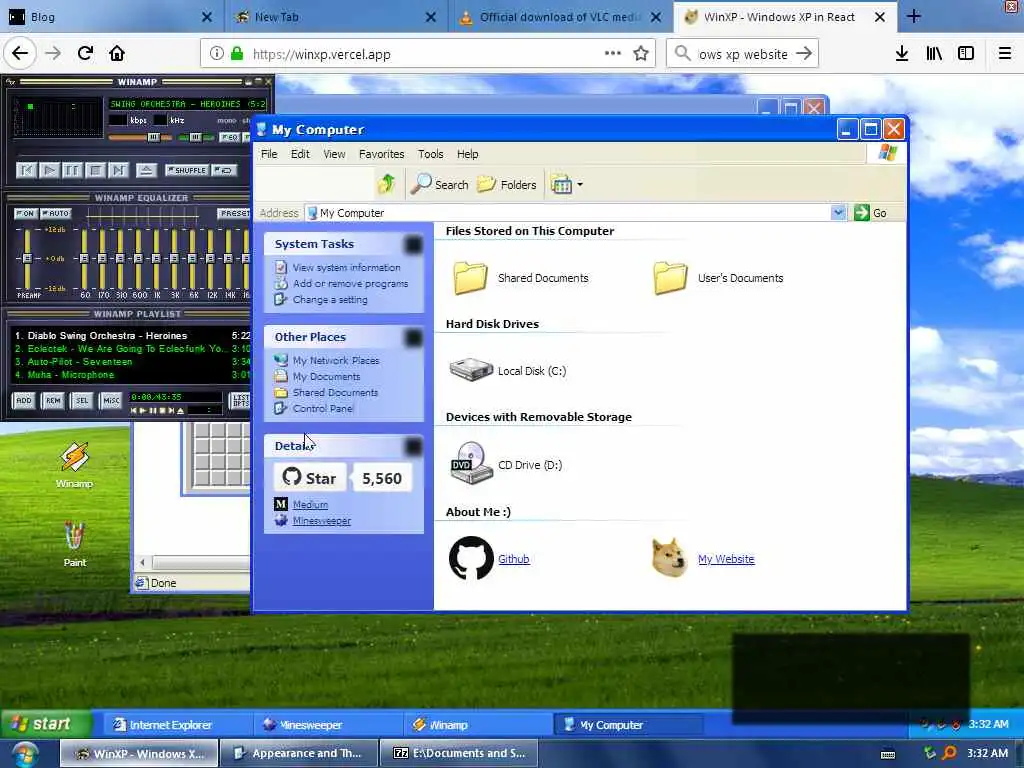Toggle equalizer ON button
Screen dimensions: 1024x768
coord(25,214)
